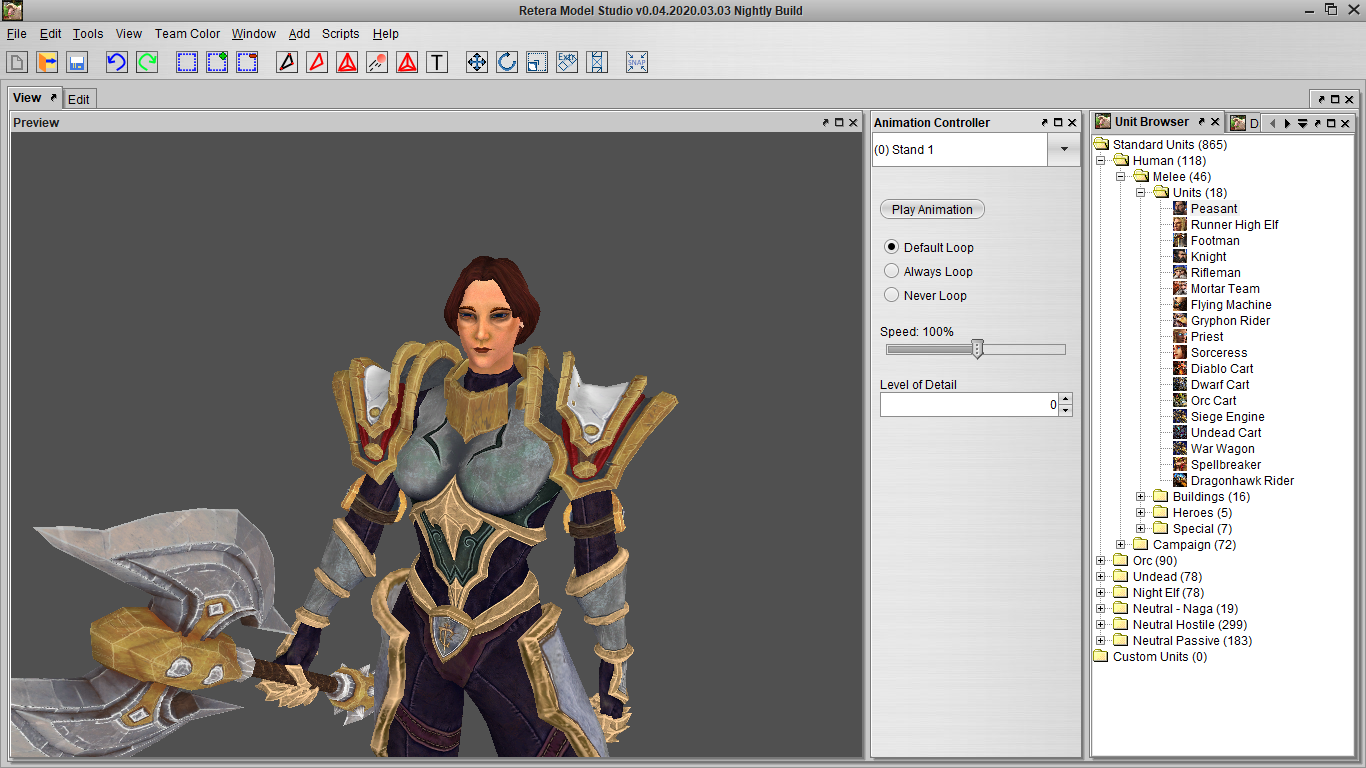
Task: Select the Mortar Team unit
Action: tap(1225, 289)
